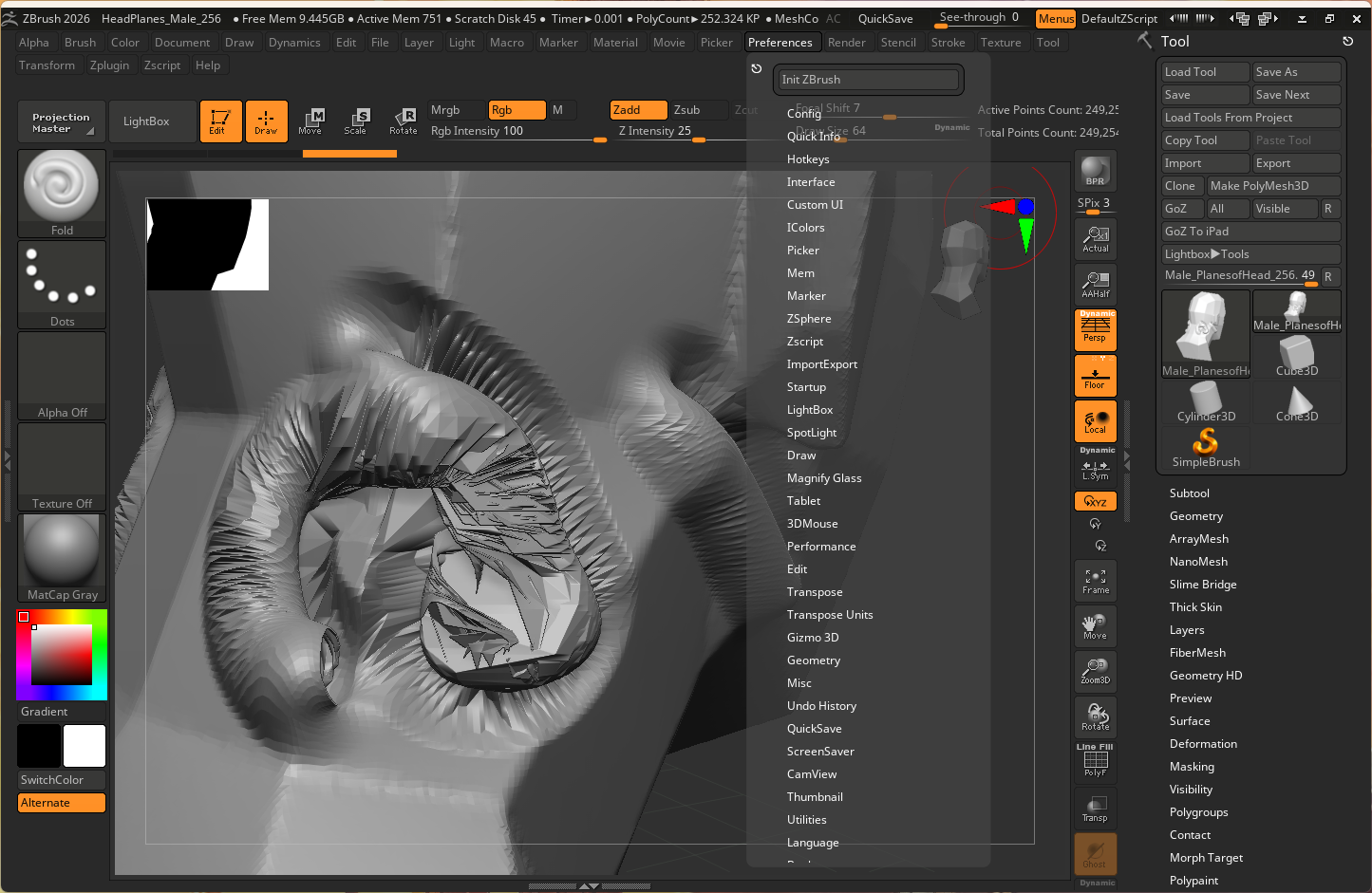The image size is (1372, 893).
Task: Select the Cylinder3D tool
Action: click(x=1206, y=402)
